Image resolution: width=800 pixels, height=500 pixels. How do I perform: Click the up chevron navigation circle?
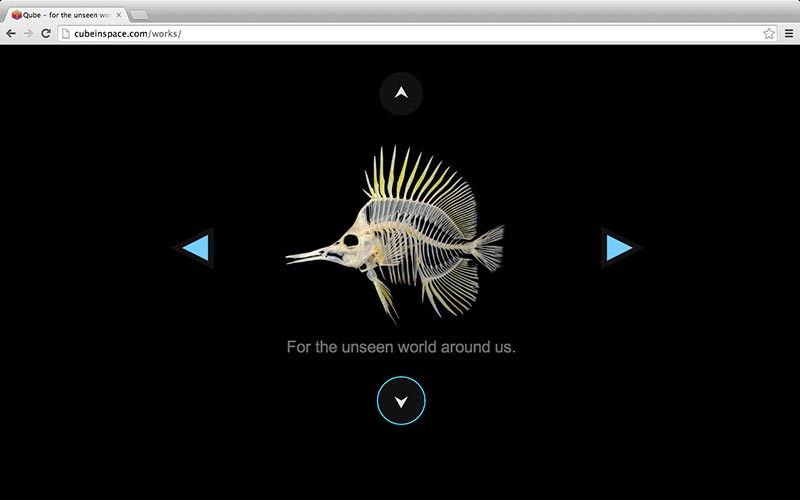[401, 93]
